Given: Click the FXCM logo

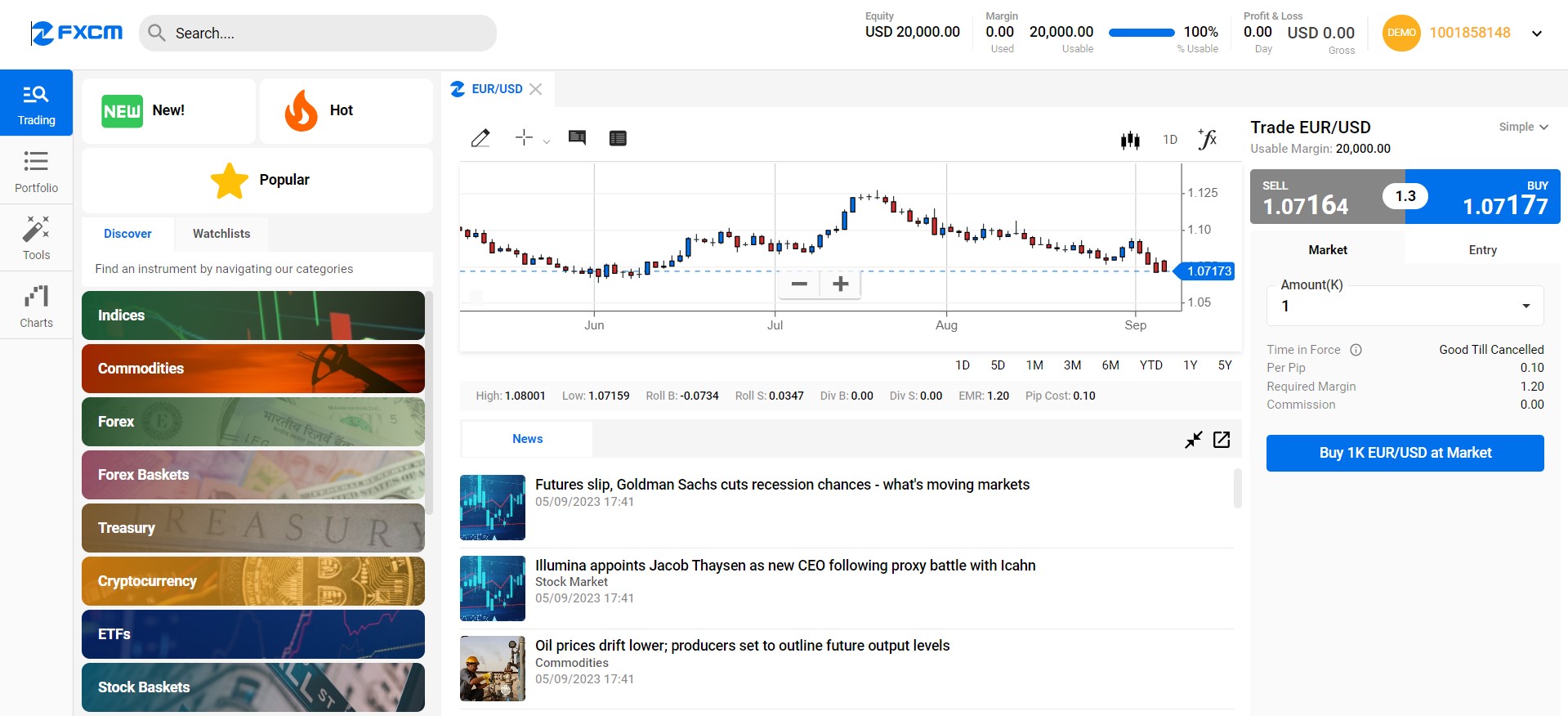Looking at the screenshot, I should point(76,33).
